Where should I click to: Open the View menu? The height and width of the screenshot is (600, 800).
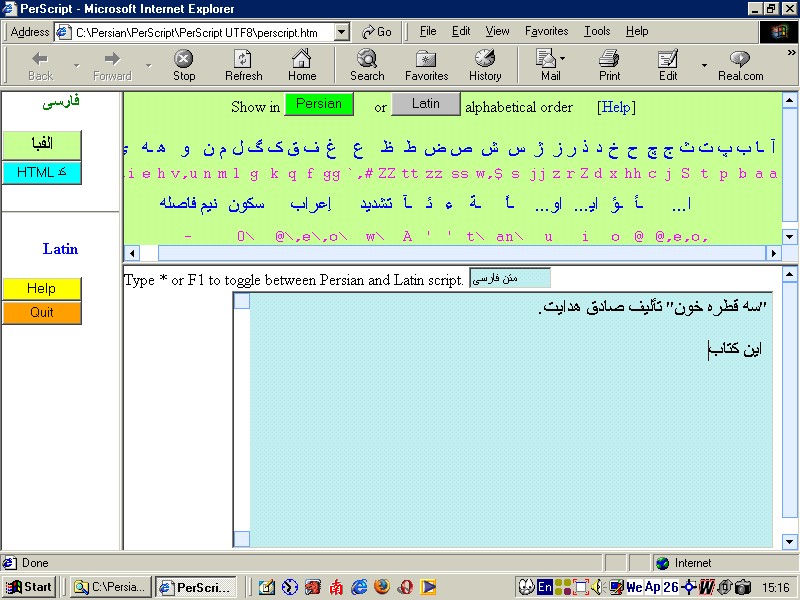pos(497,31)
